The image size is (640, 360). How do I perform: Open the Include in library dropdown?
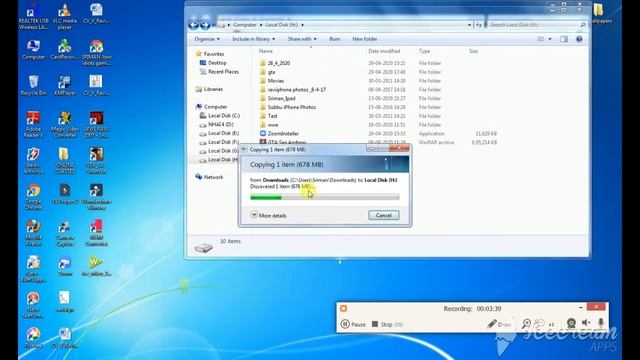point(253,39)
